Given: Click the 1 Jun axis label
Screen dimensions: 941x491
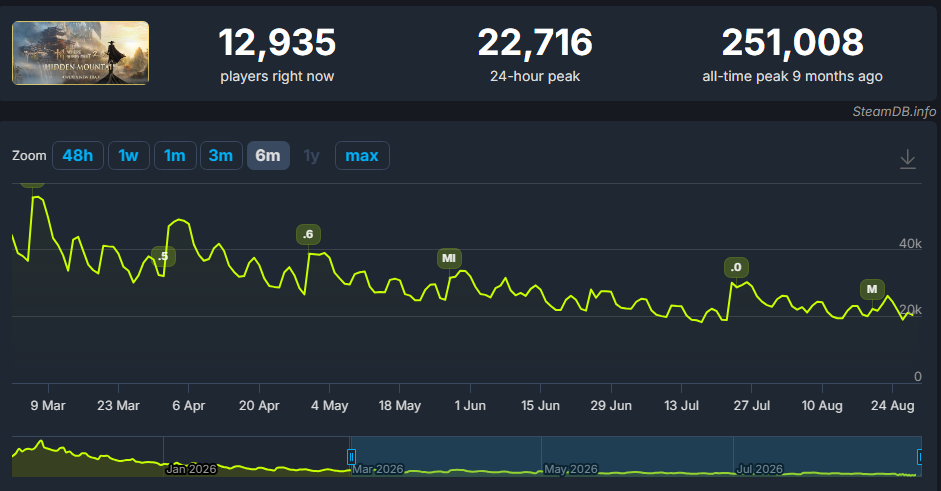Looking at the screenshot, I should click(x=470, y=405).
